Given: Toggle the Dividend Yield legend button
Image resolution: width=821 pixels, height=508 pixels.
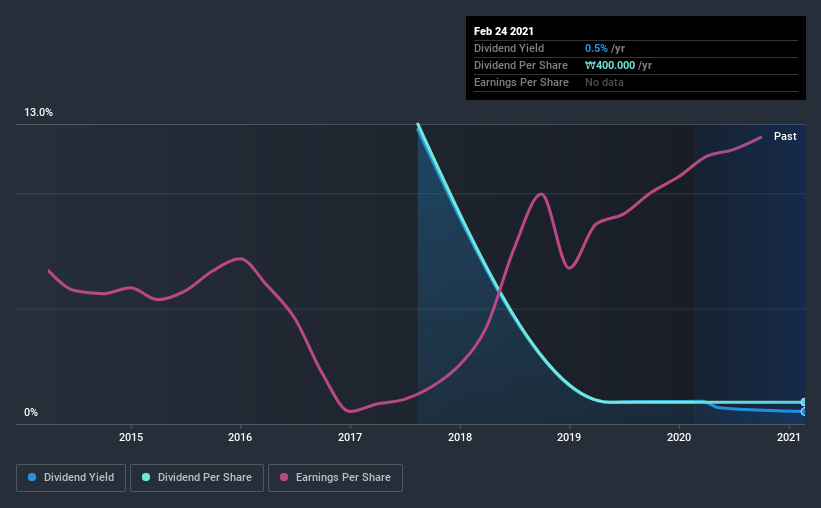Looking at the screenshot, I should (71, 478).
